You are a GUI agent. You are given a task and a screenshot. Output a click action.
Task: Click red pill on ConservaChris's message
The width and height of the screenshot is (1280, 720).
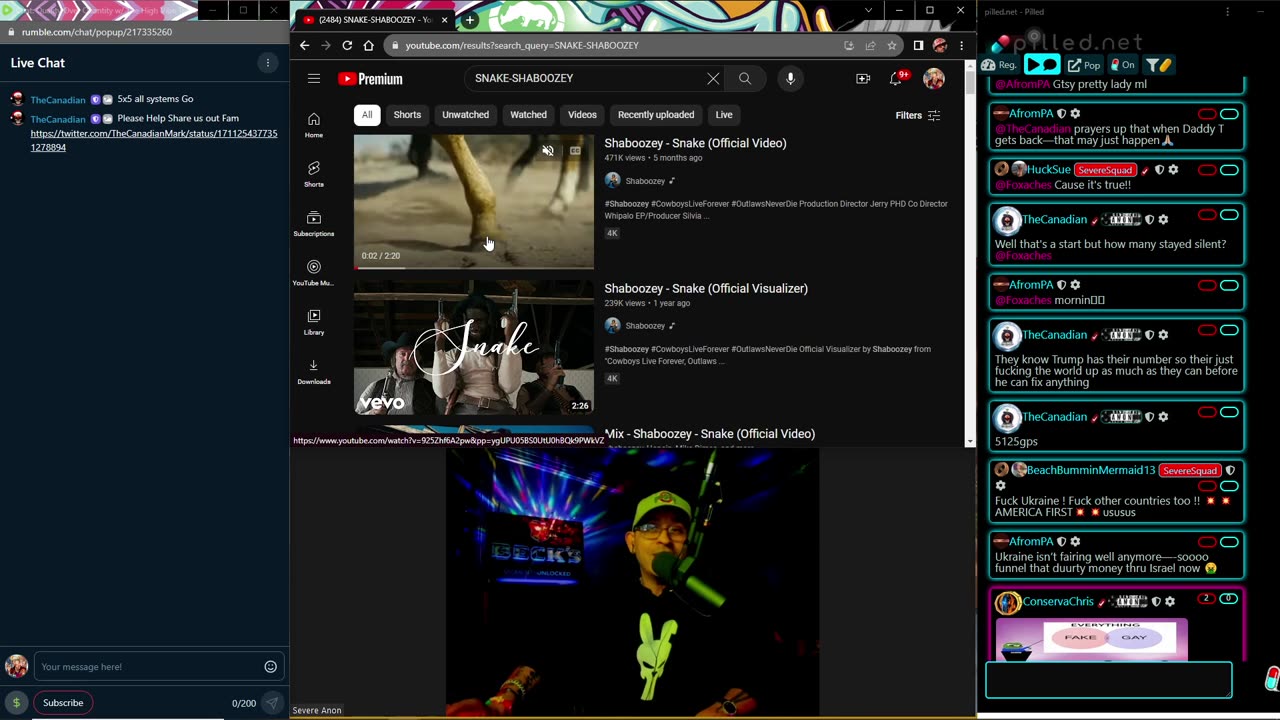1207,599
